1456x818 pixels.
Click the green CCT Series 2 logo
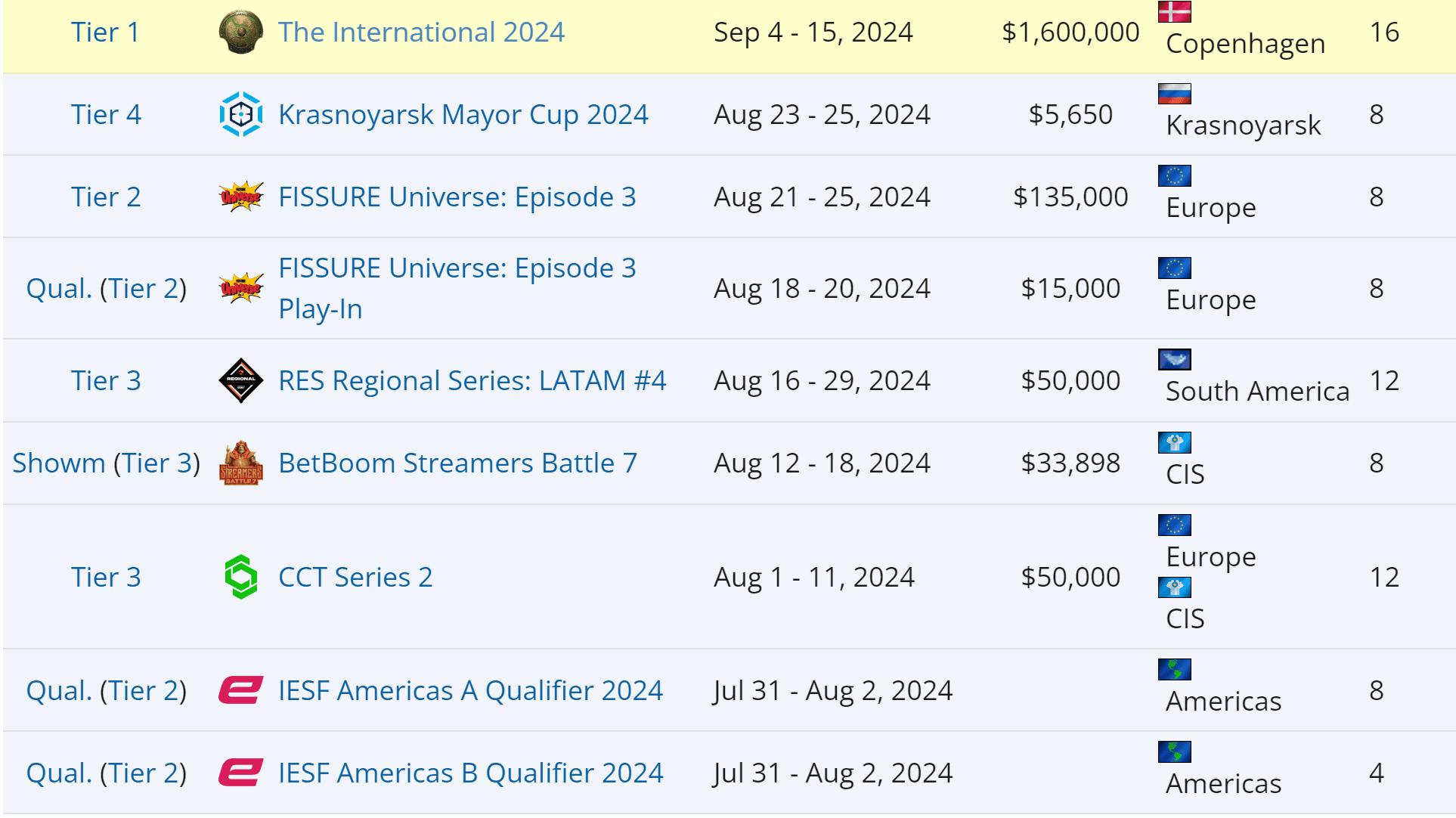[x=240, y=577]
